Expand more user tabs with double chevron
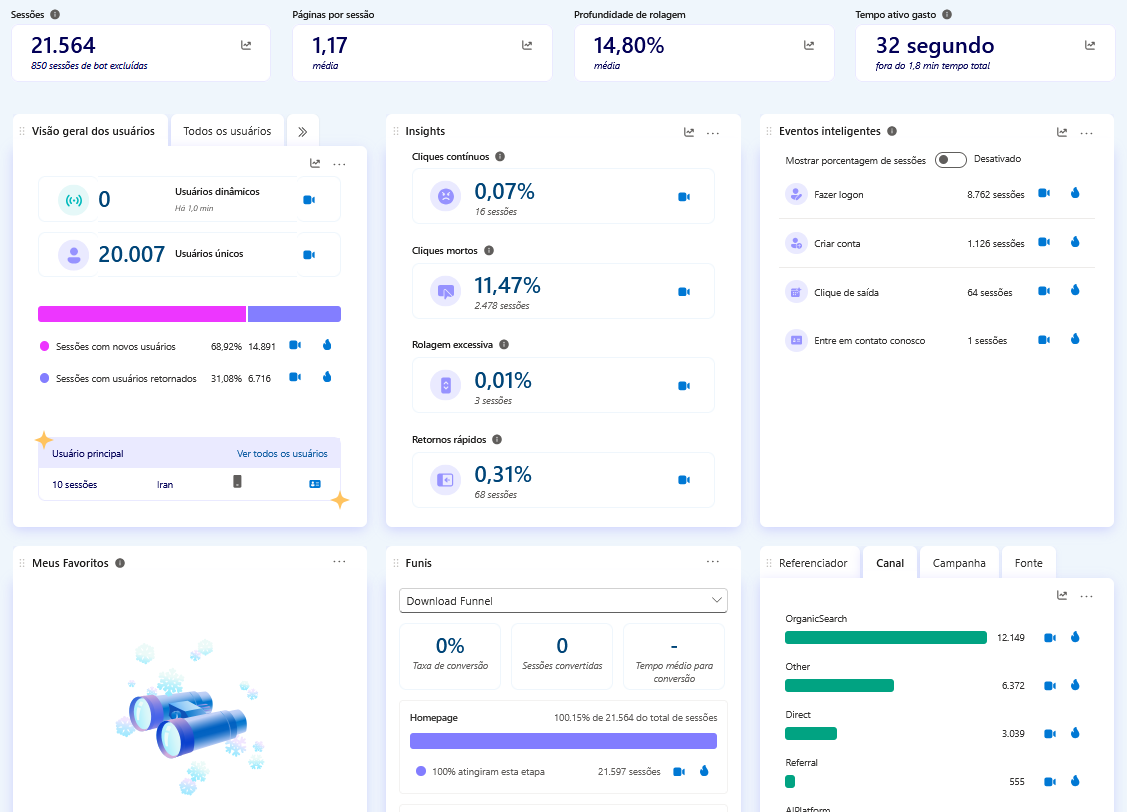Viewport: 1127px width, 812px height. [x=303, y=132]
